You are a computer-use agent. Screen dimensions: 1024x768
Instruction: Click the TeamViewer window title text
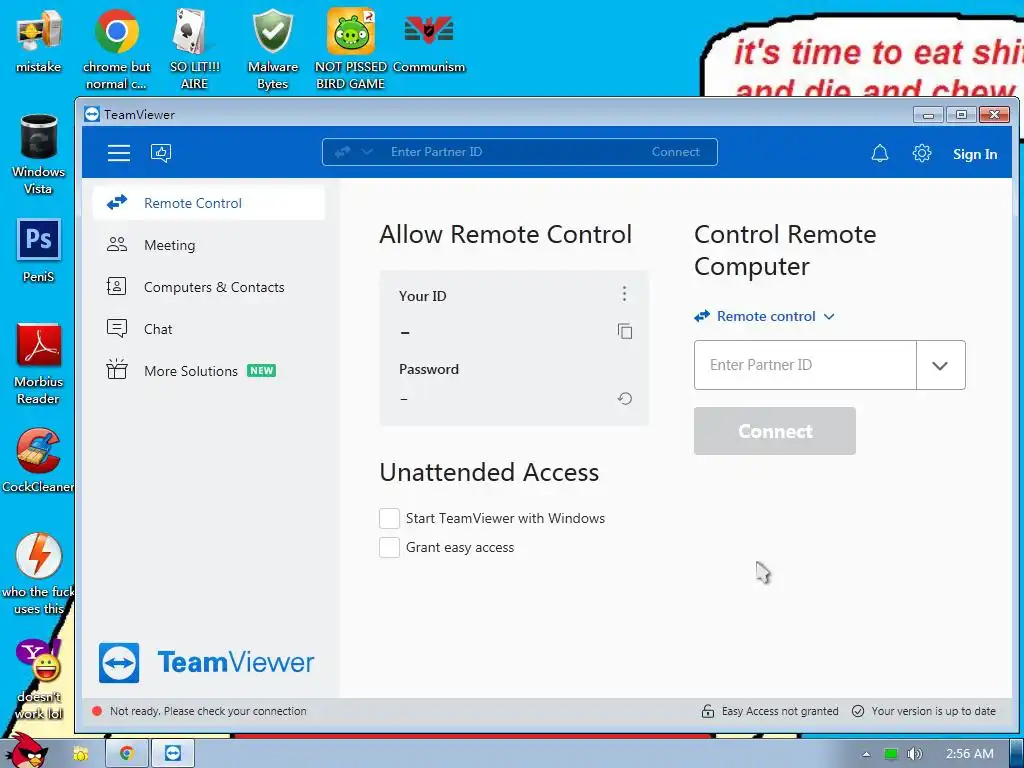pos(139,115)
